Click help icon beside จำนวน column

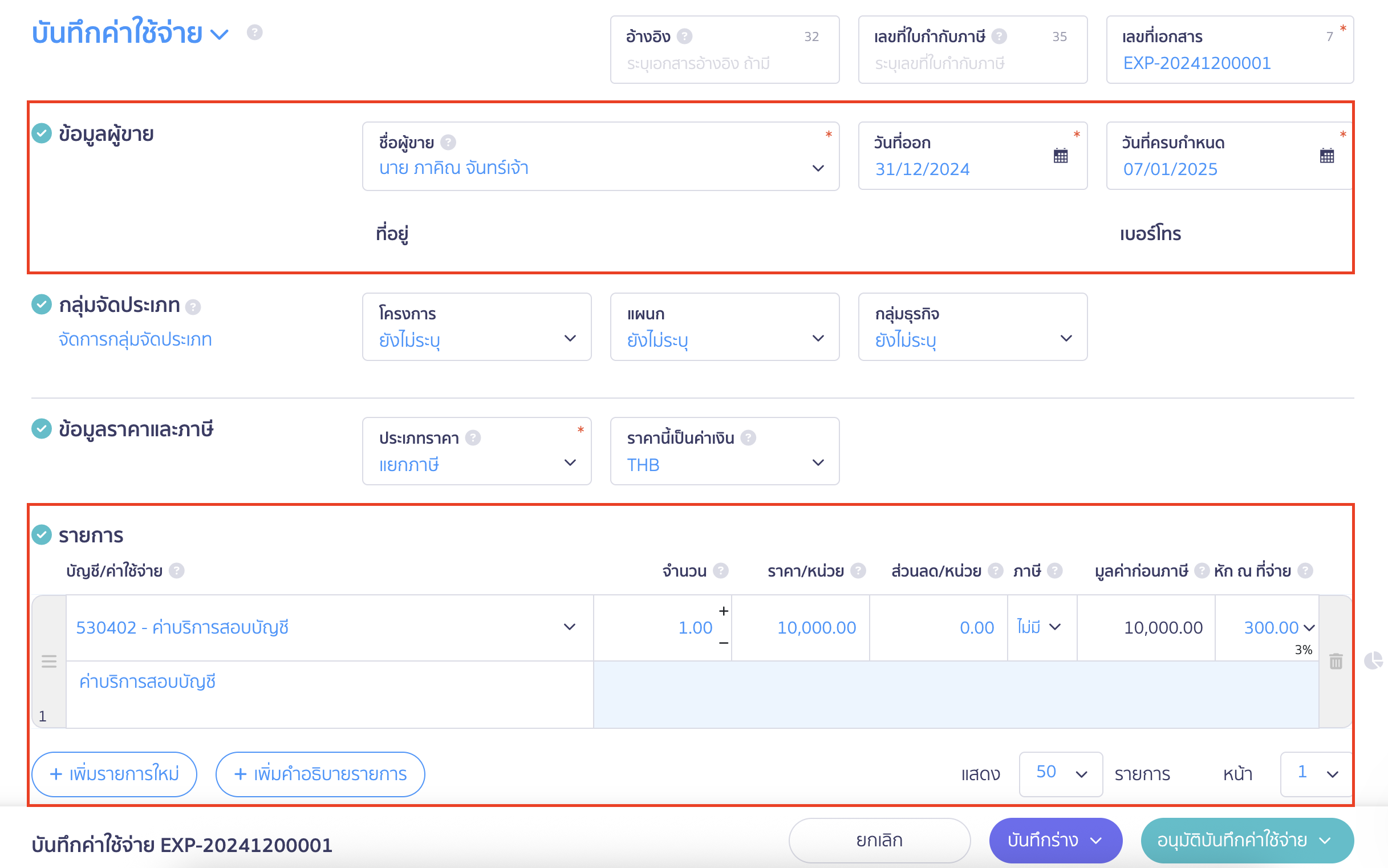(x=721, y=571)
